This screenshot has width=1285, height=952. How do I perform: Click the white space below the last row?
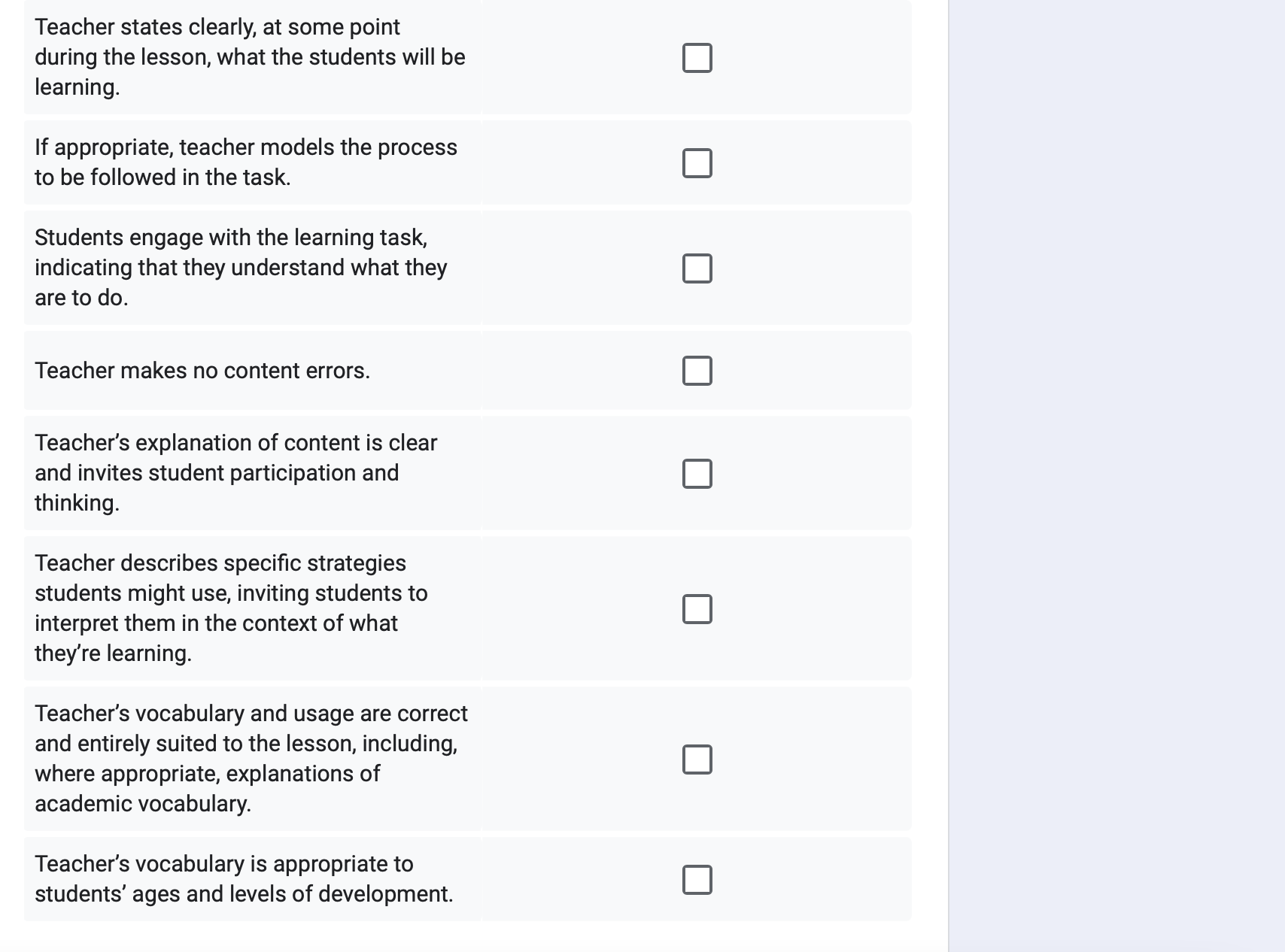474,937
